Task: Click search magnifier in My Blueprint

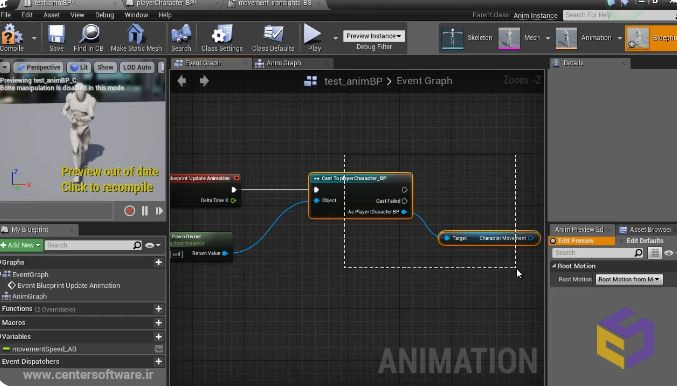Action: pyautogui.click(x=137, y=245)
